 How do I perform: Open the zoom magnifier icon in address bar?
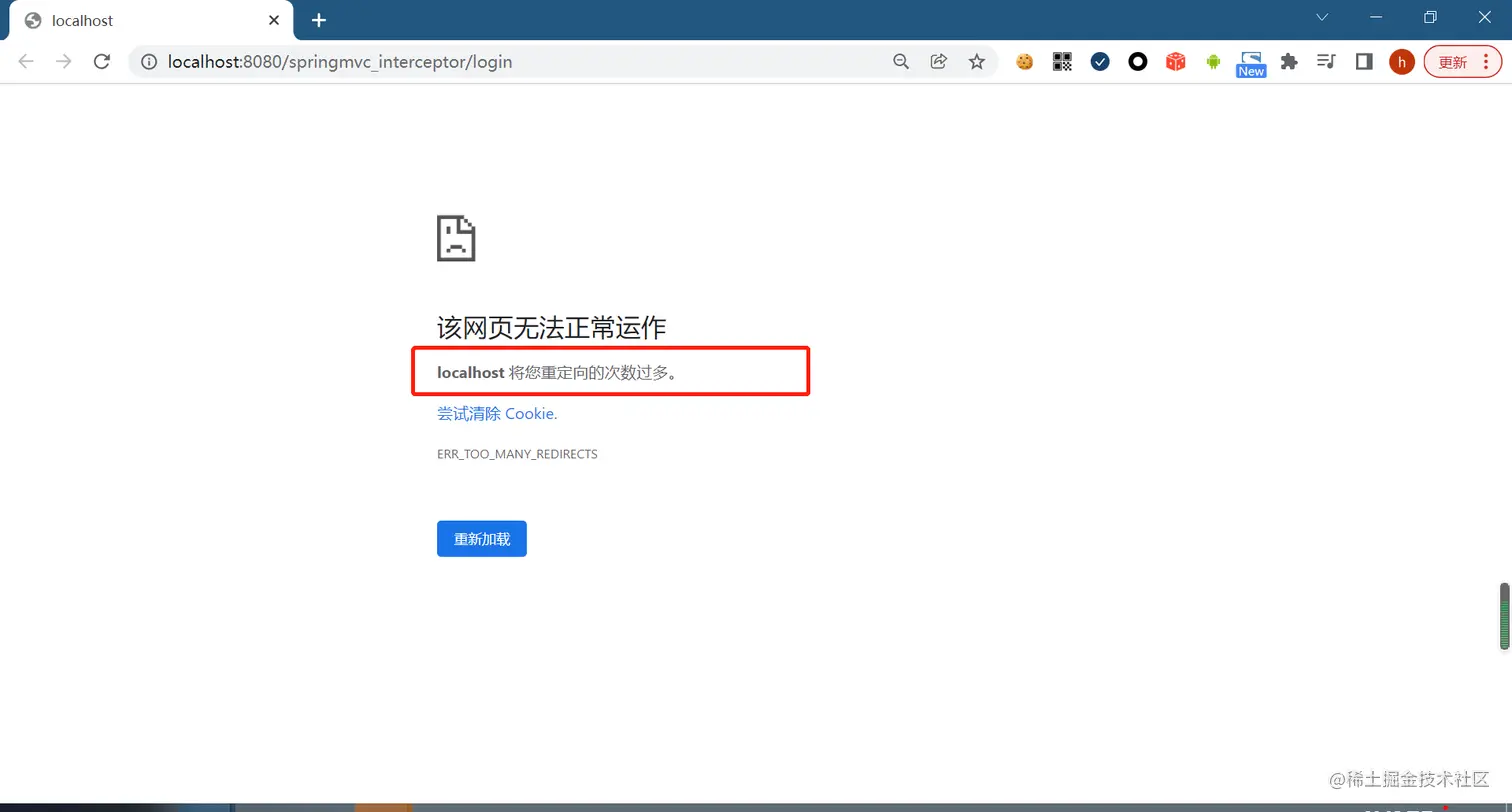click(901, 62)
